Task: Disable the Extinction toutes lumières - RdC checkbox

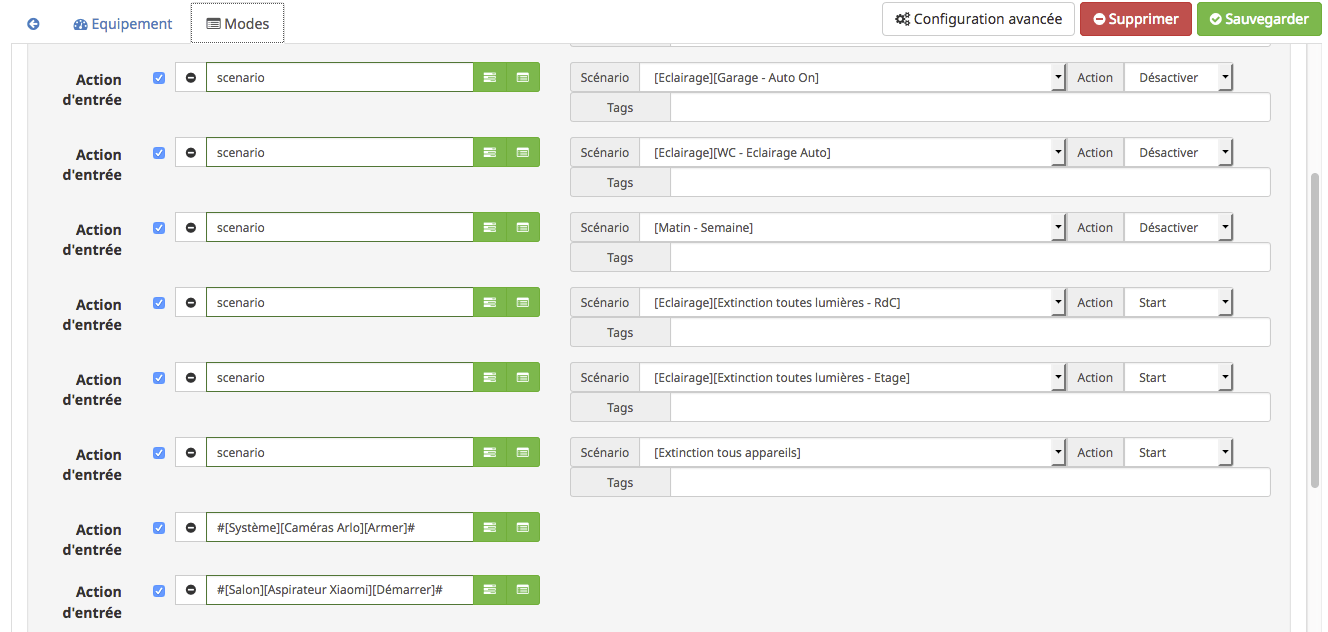Action: (159, 302)
